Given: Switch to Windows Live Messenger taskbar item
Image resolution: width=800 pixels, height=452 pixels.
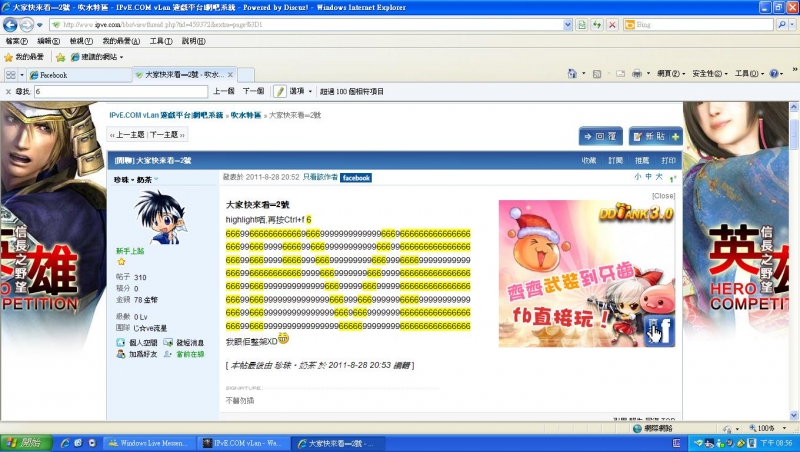Looking at the screenshot, I should click(148, 443).
